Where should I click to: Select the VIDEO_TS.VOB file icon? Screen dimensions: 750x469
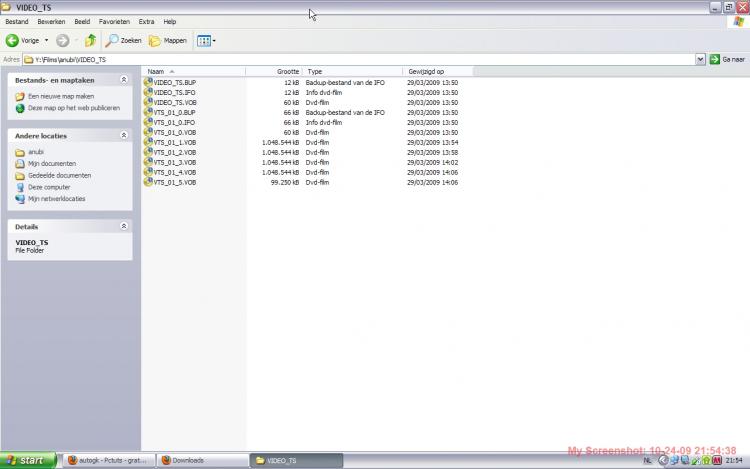click(148, 102)
